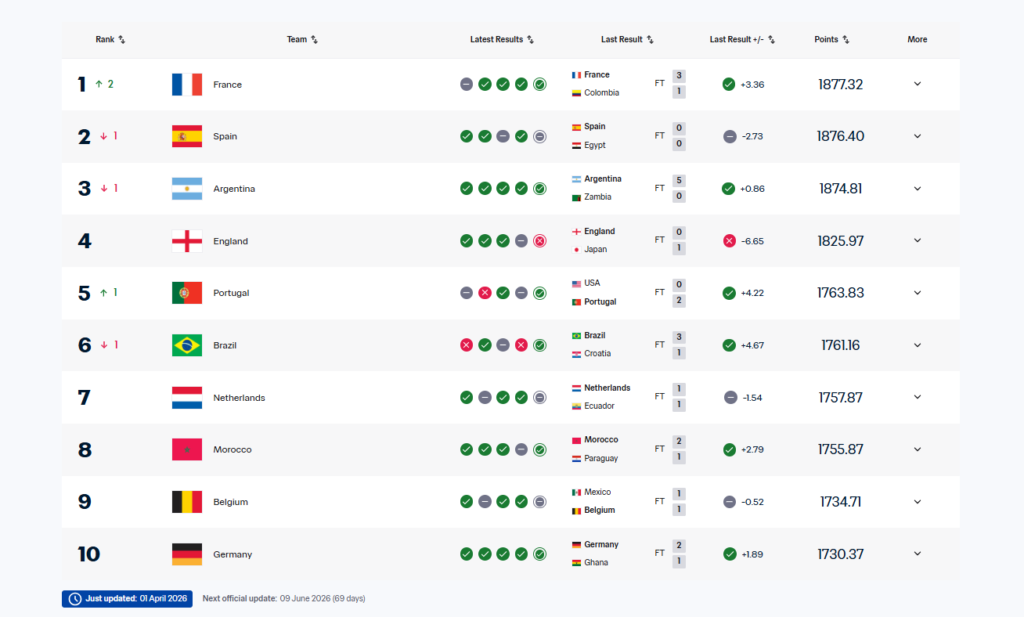Screen dimensions: 1024x617
Task: Click England's red loss result icon
Action: pyautogui.click(x=540, y=241)
